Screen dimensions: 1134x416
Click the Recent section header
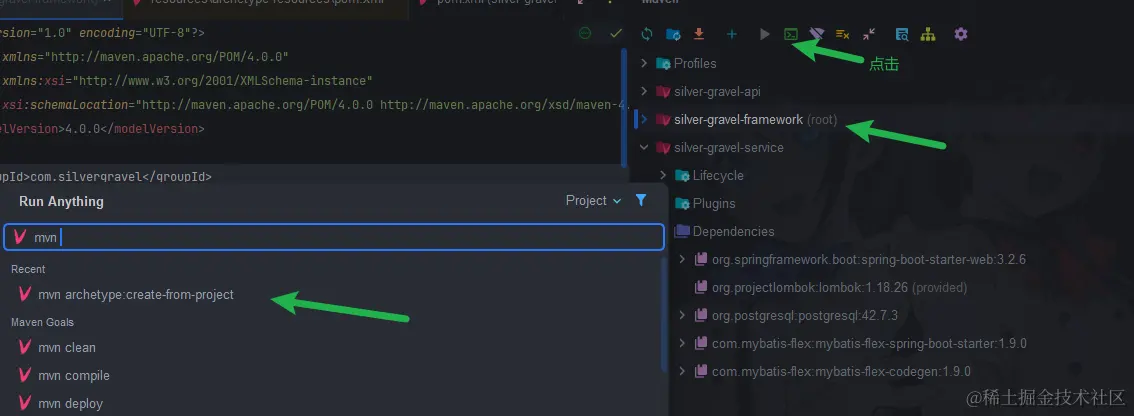28,269
